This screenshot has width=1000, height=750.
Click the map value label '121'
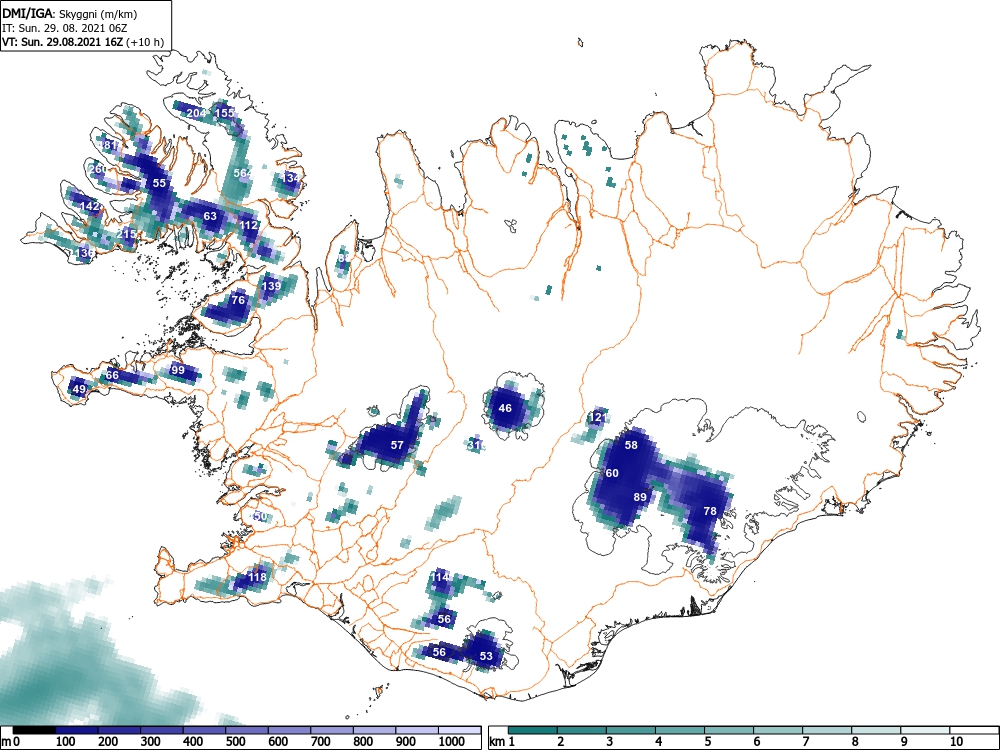(x=598, y=418)
